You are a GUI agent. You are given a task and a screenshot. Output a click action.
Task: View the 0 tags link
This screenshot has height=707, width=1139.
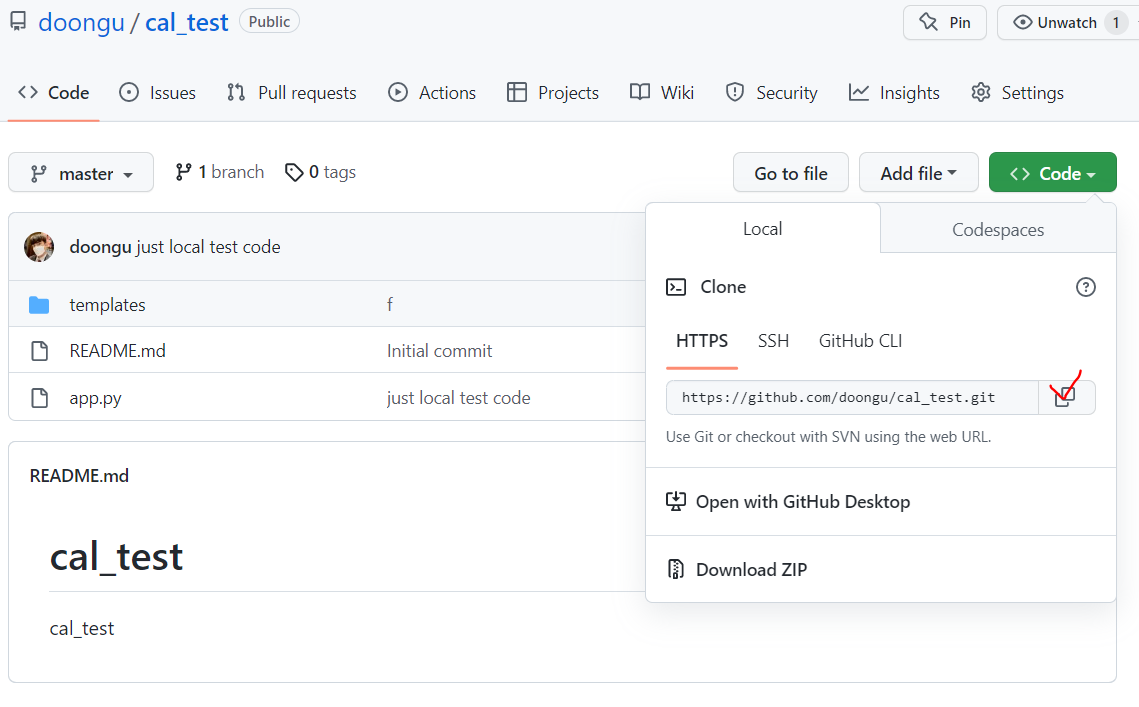click(x=320, y=172)
